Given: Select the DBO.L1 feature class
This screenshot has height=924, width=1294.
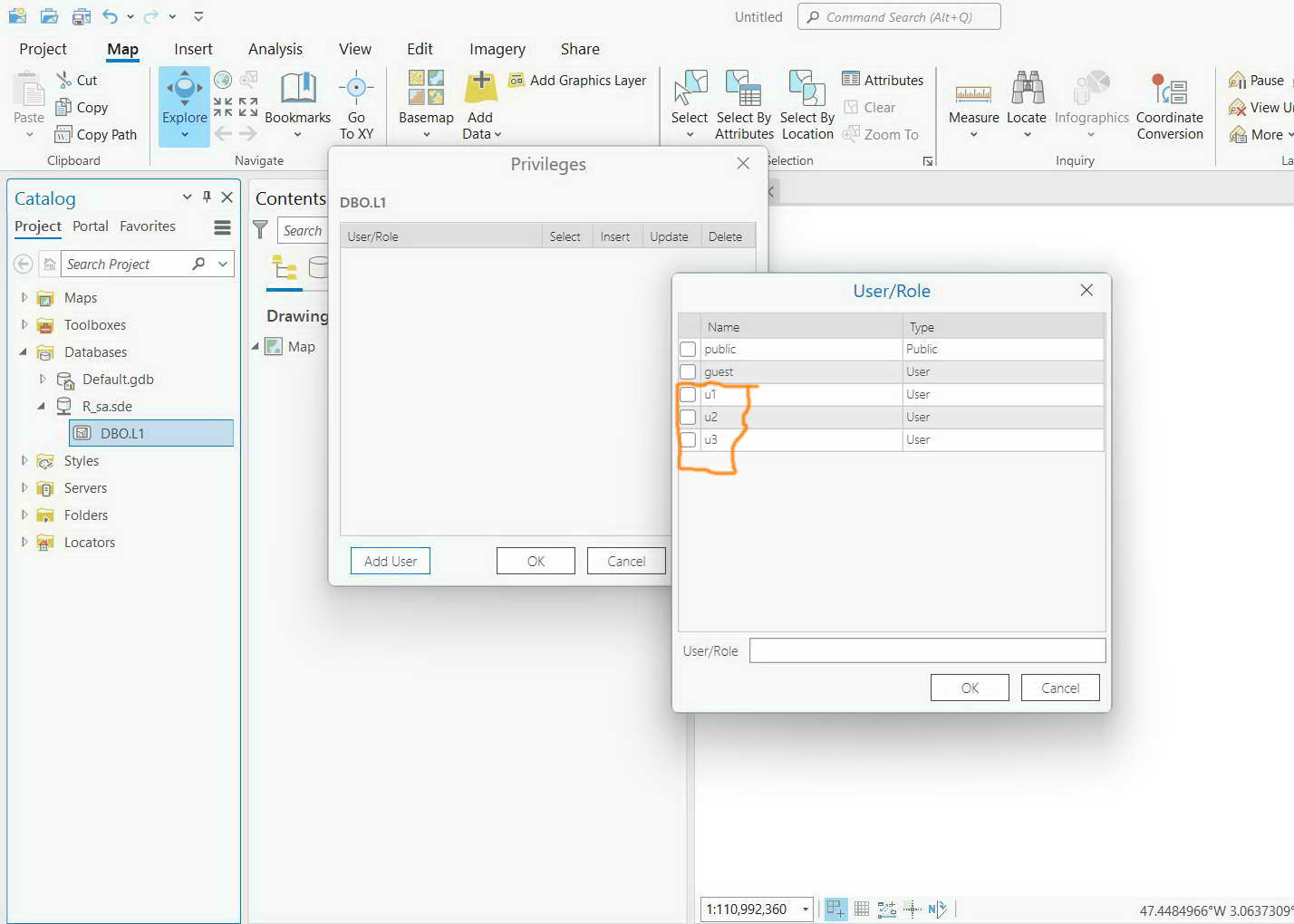Looking at the screenshot, I should 151,433.
